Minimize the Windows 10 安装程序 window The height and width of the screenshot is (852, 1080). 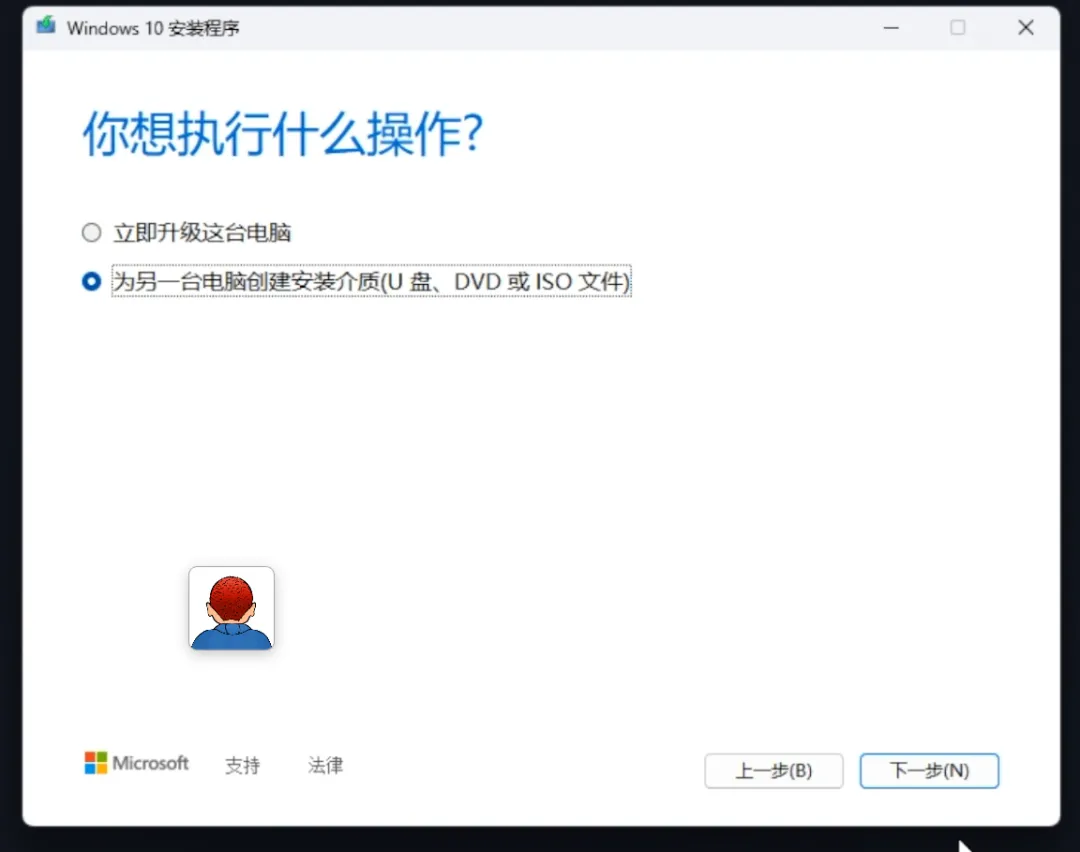[x=891, y=28]
